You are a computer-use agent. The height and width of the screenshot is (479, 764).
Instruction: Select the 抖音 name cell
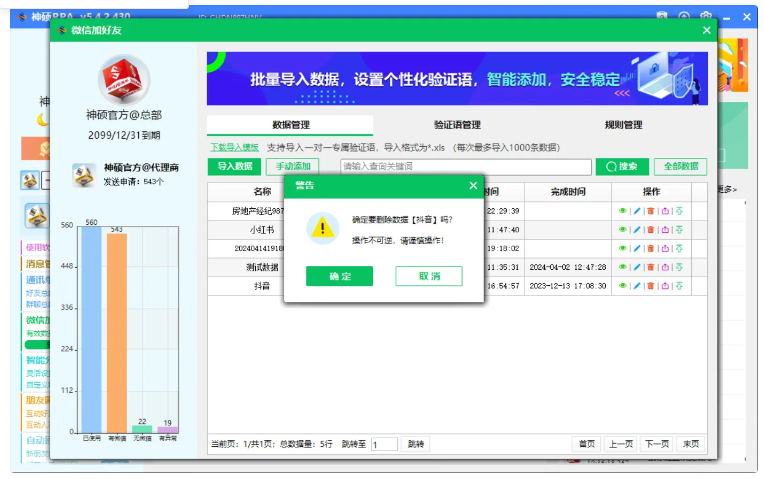262,286
